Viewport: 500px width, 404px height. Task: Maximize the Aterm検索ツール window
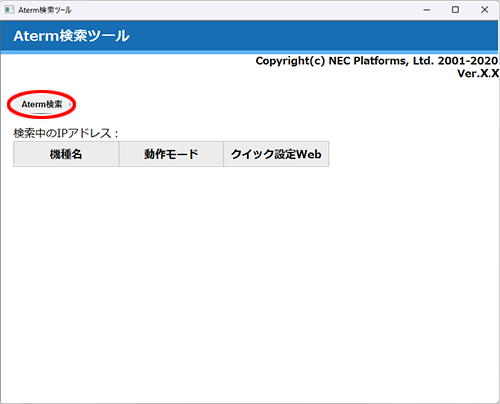tap(455, 10)
